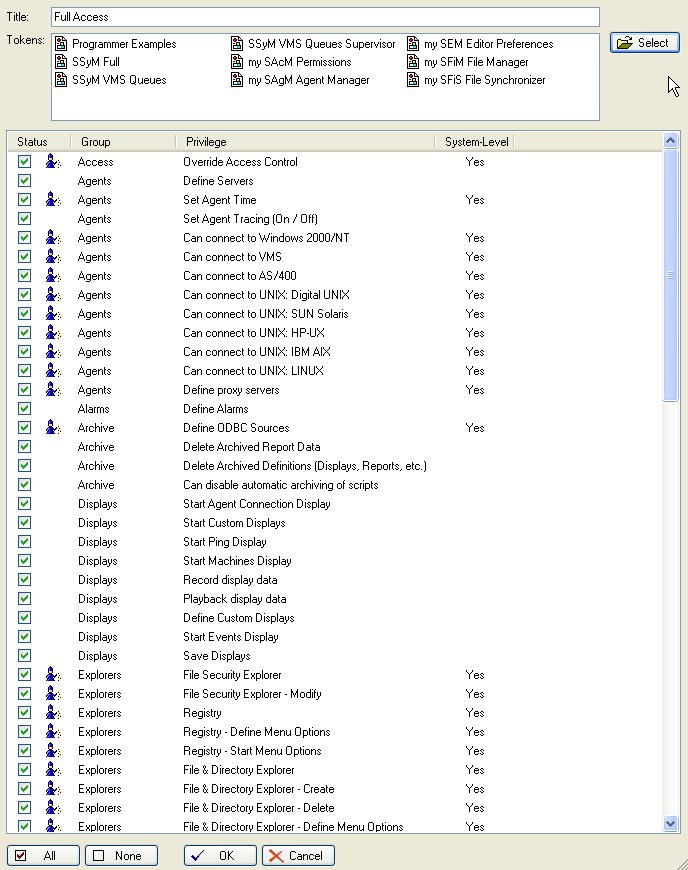Click the Programmer Examples token icon
Image resolution: width=688 pixels, height=870 pixels.
[x=62, y=44]
